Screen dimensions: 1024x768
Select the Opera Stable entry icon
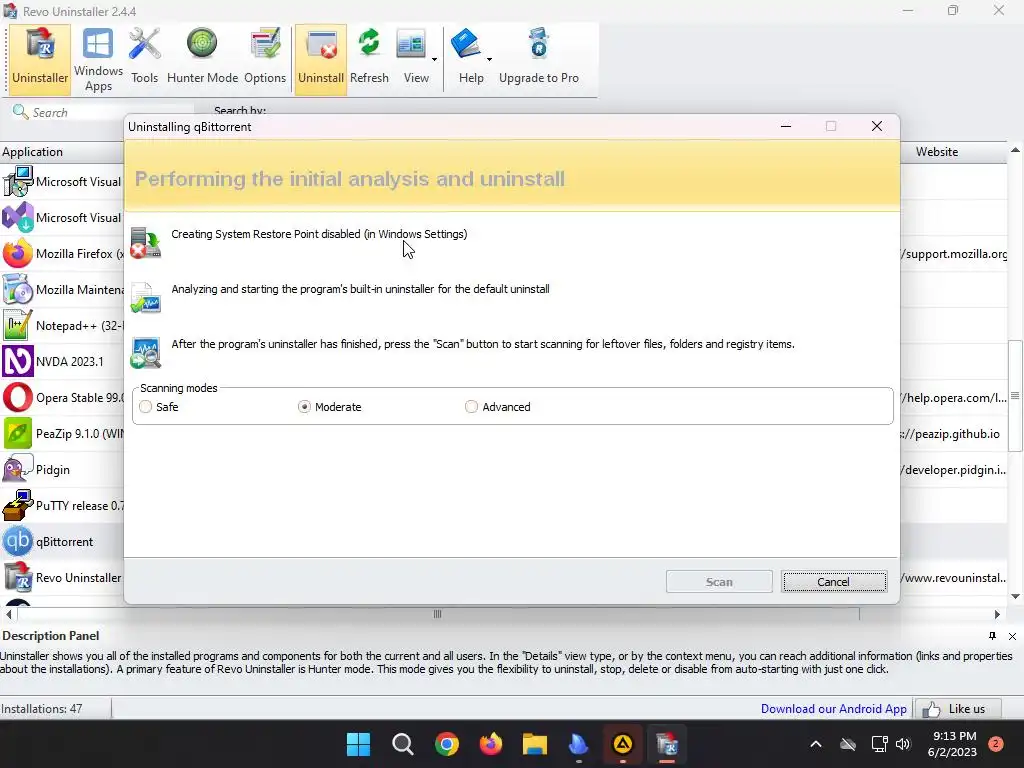18,397
